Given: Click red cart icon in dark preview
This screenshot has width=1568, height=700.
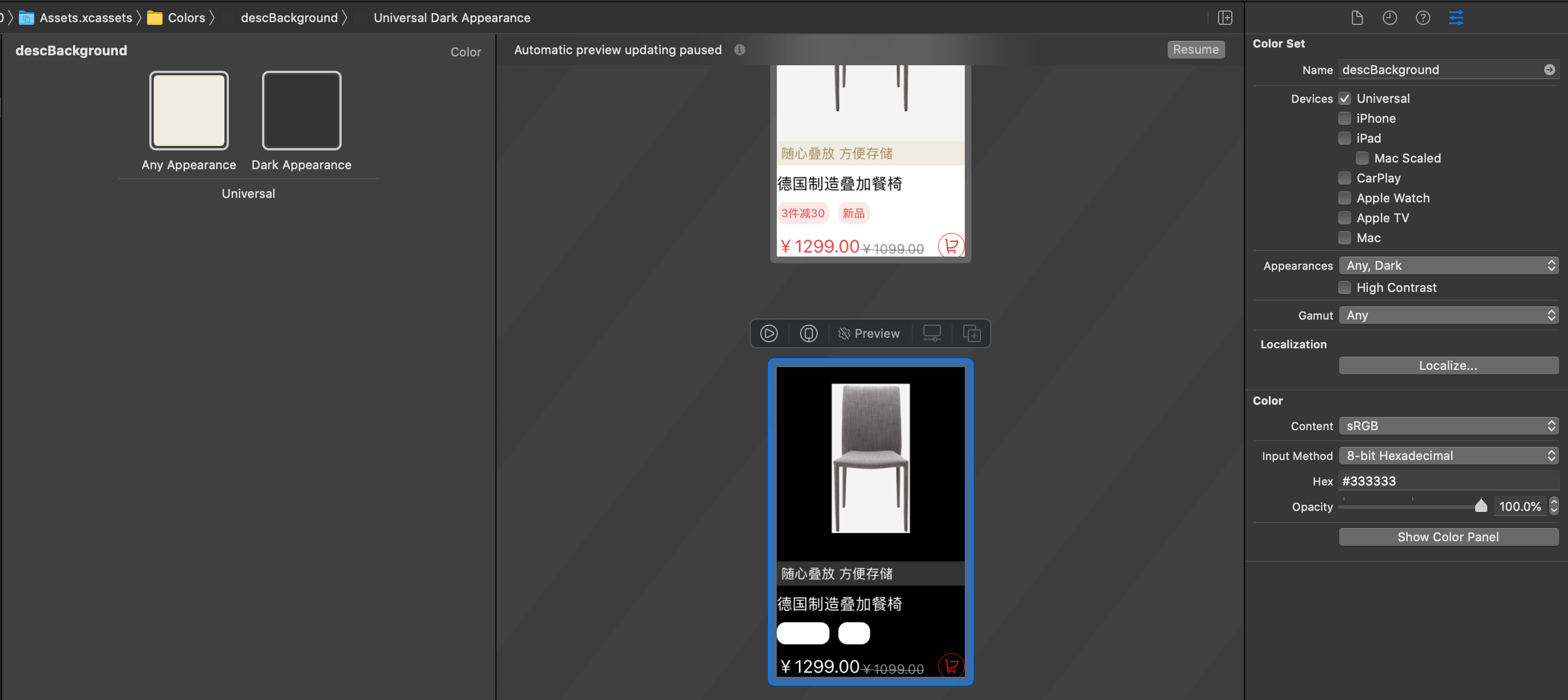Looking at the screenshot, I should (952, 666).
